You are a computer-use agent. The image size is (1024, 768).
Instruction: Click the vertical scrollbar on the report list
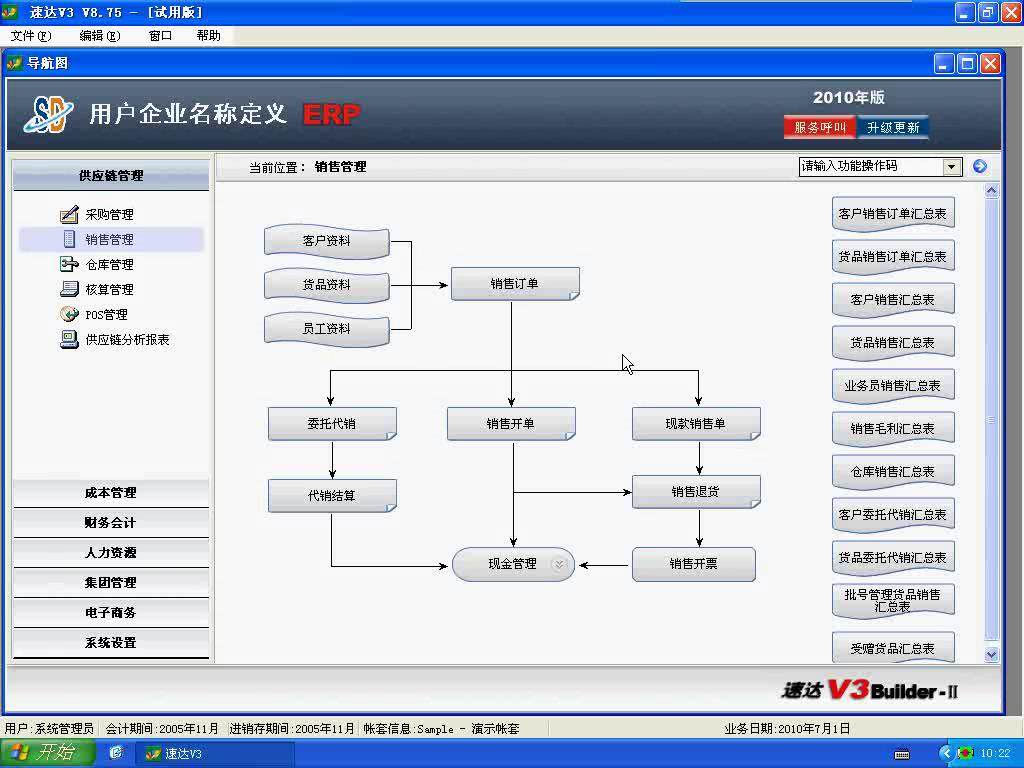989,420
